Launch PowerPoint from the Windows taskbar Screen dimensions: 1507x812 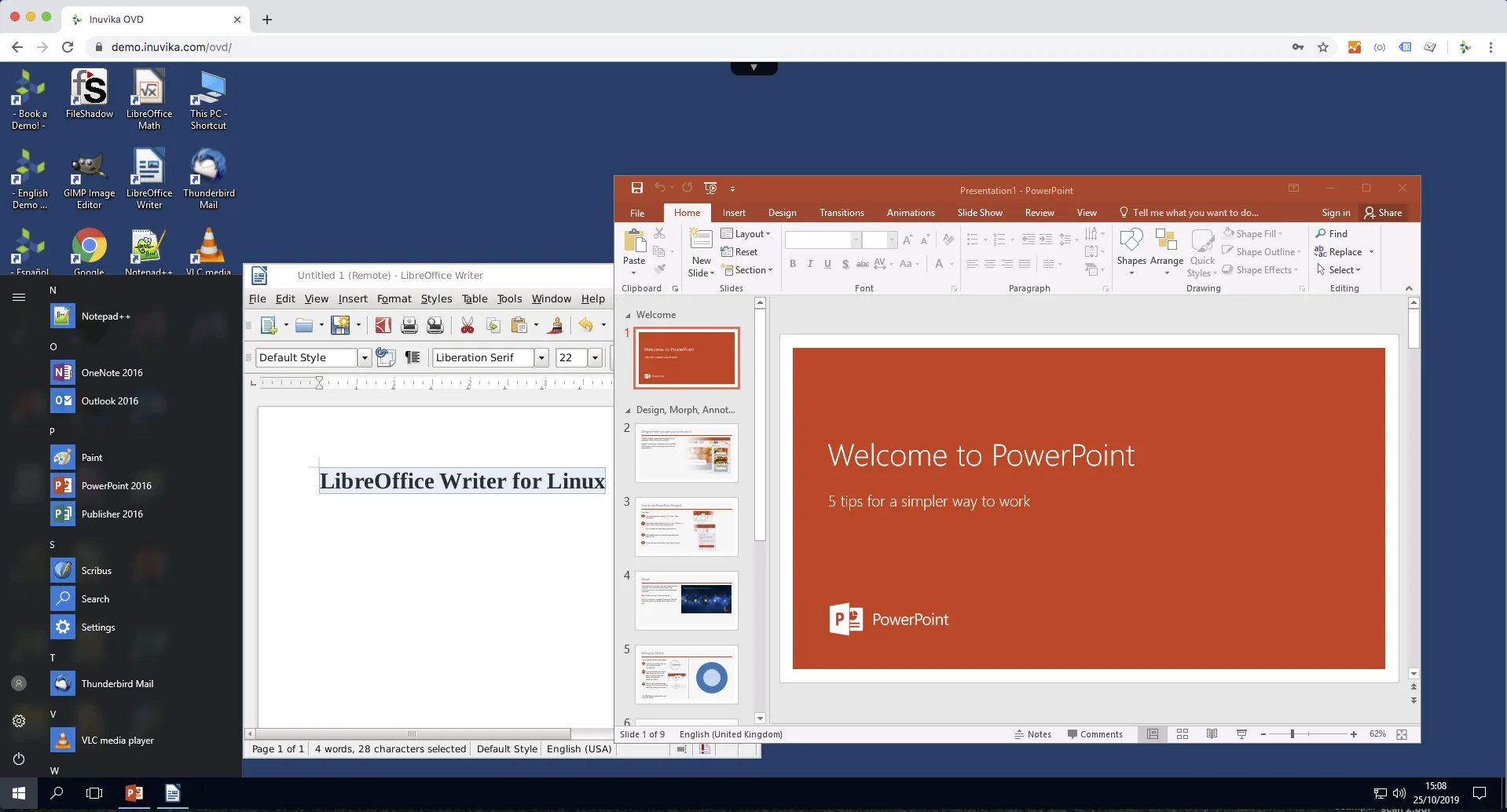click(x=134, y=793)
